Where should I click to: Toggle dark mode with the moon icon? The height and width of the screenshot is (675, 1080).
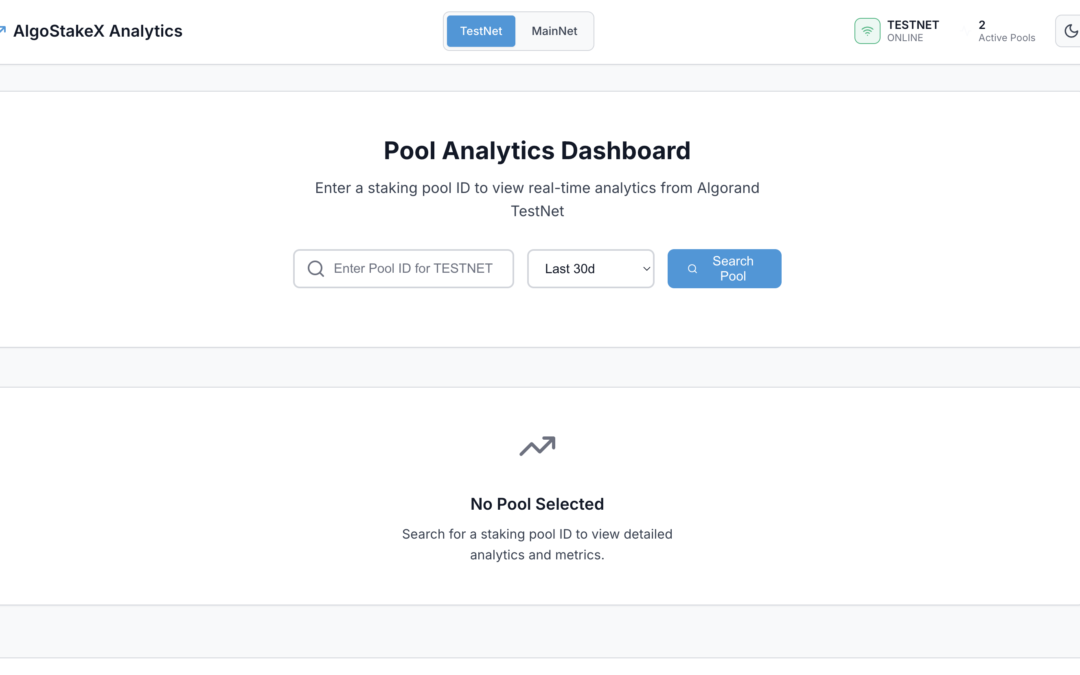pos(1070,31)
